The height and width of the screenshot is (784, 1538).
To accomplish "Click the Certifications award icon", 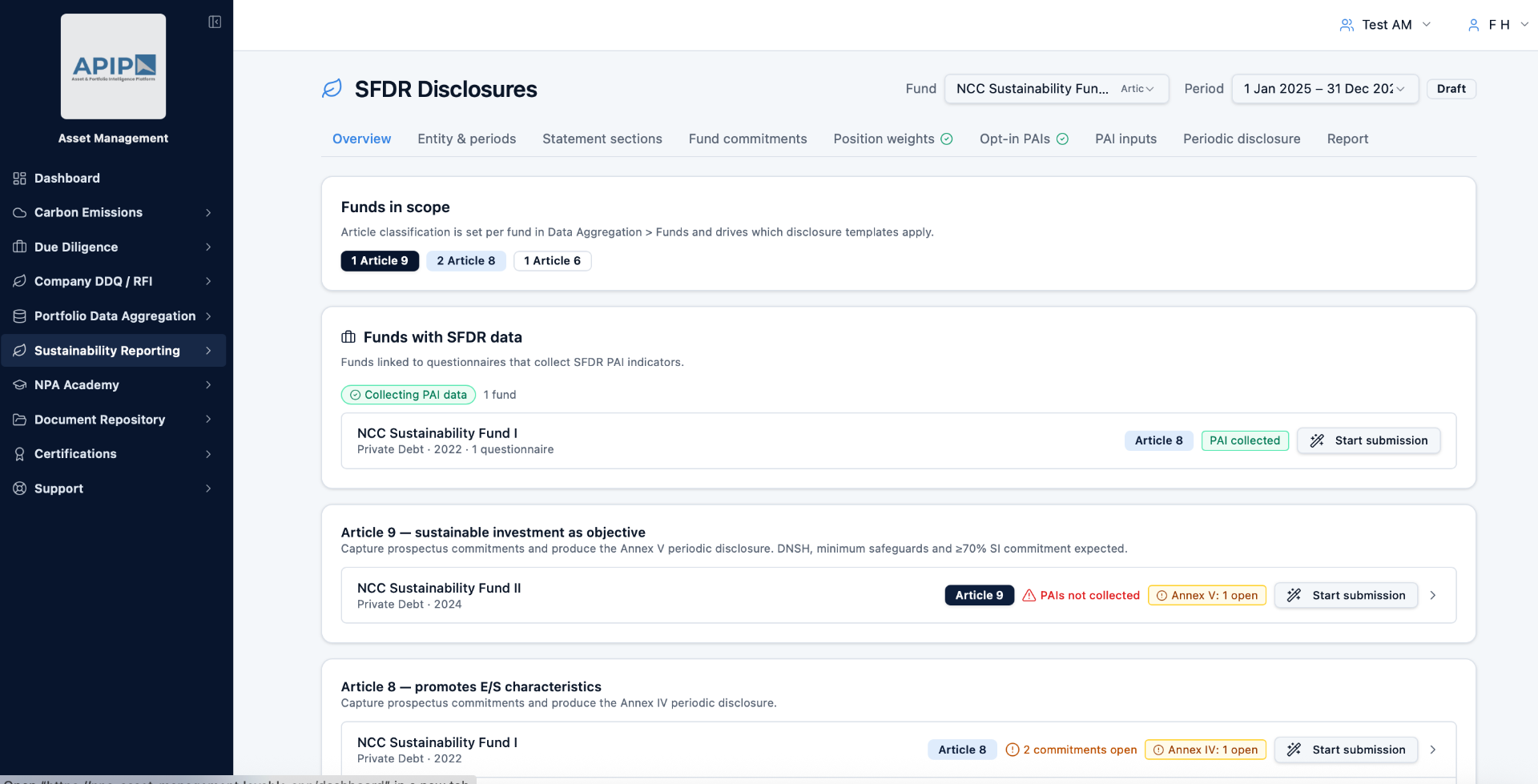I will point(20,453).
